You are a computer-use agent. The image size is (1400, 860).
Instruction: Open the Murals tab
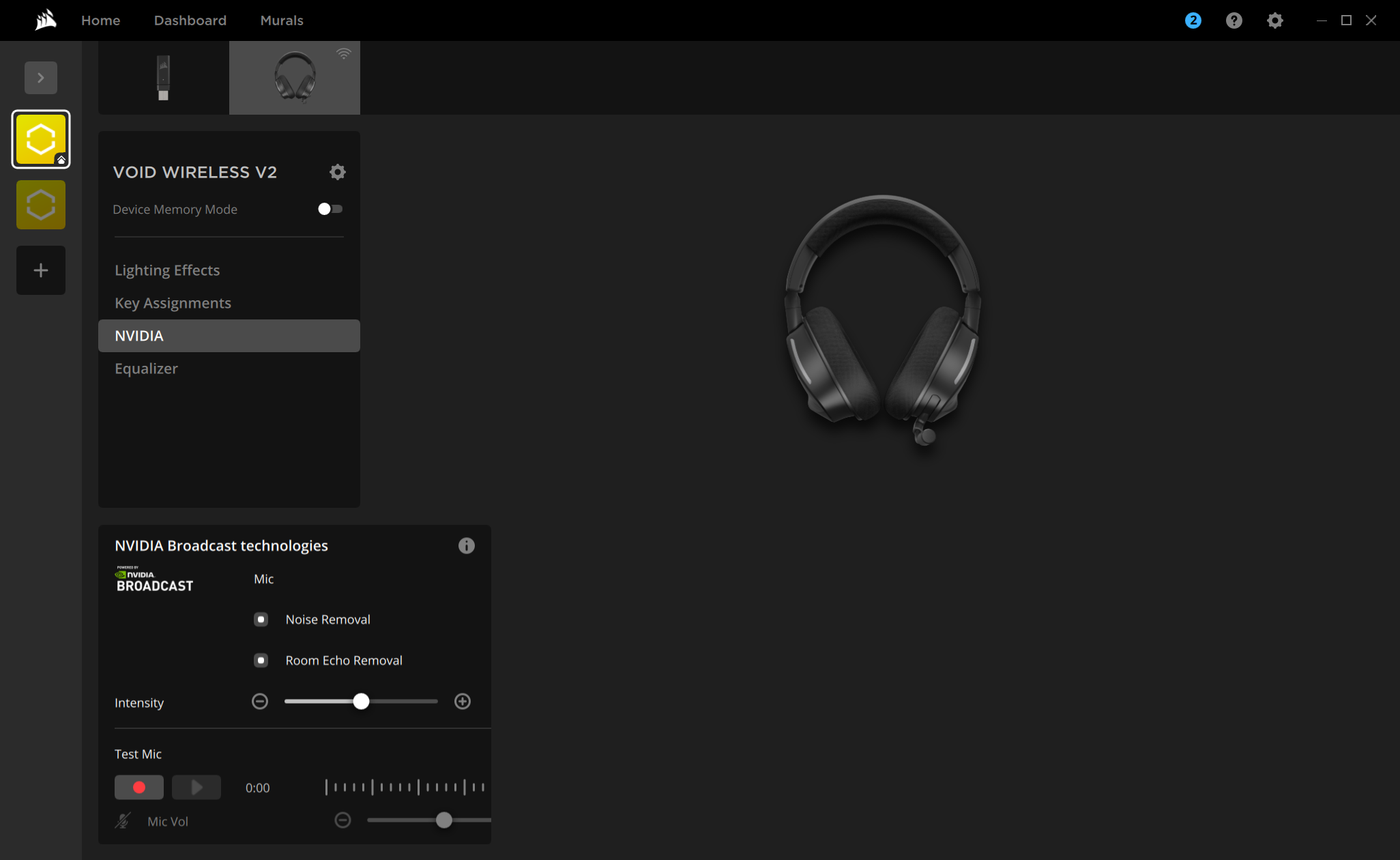tap(282, 20)
